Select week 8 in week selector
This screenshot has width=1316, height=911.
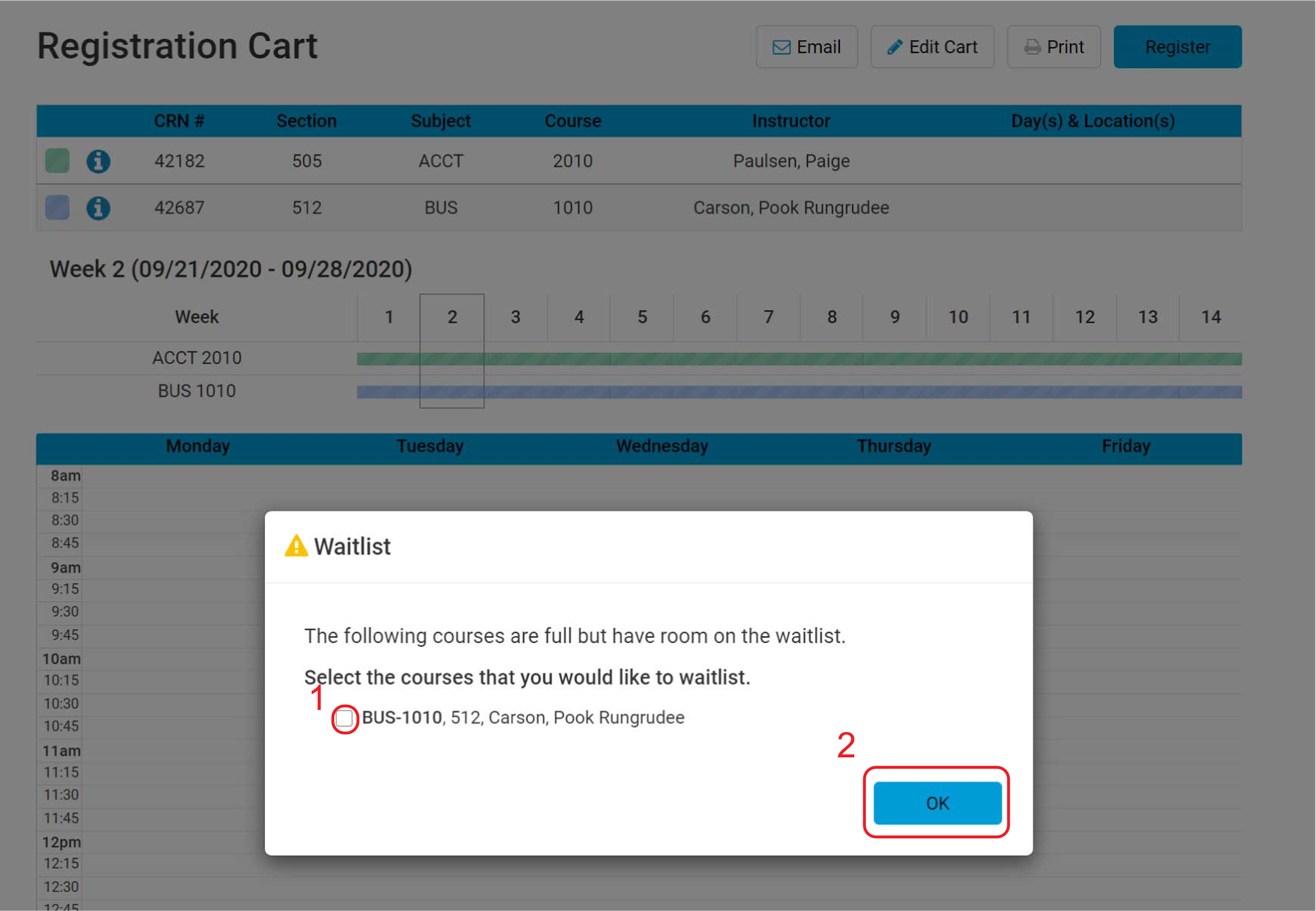(x=831, y=317)
